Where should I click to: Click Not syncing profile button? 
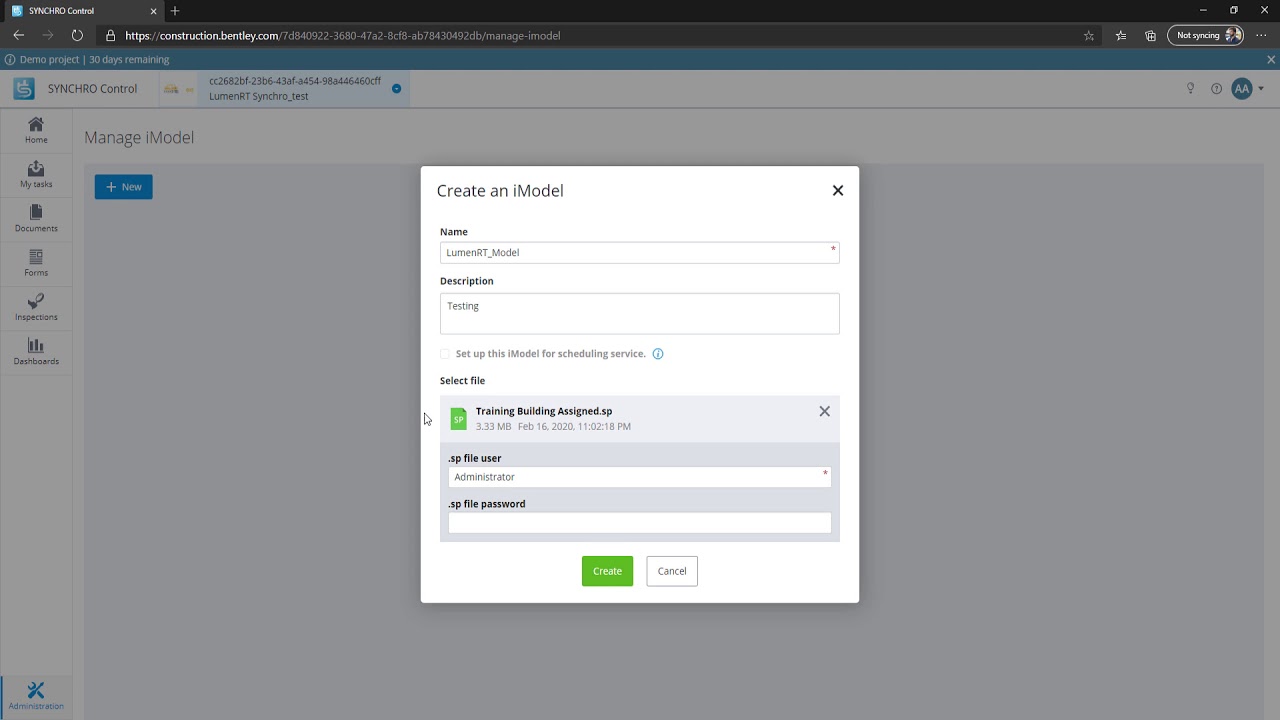[x=1205, y=35]
